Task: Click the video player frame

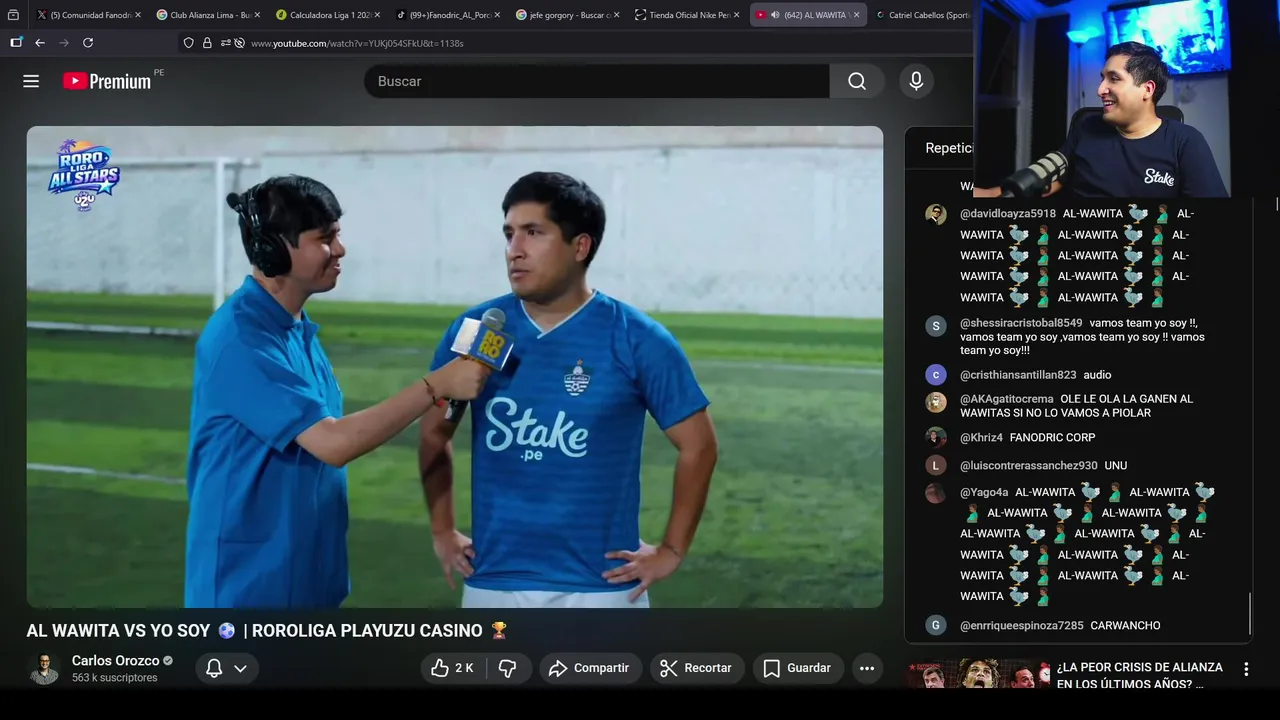Action: (455, 367)
